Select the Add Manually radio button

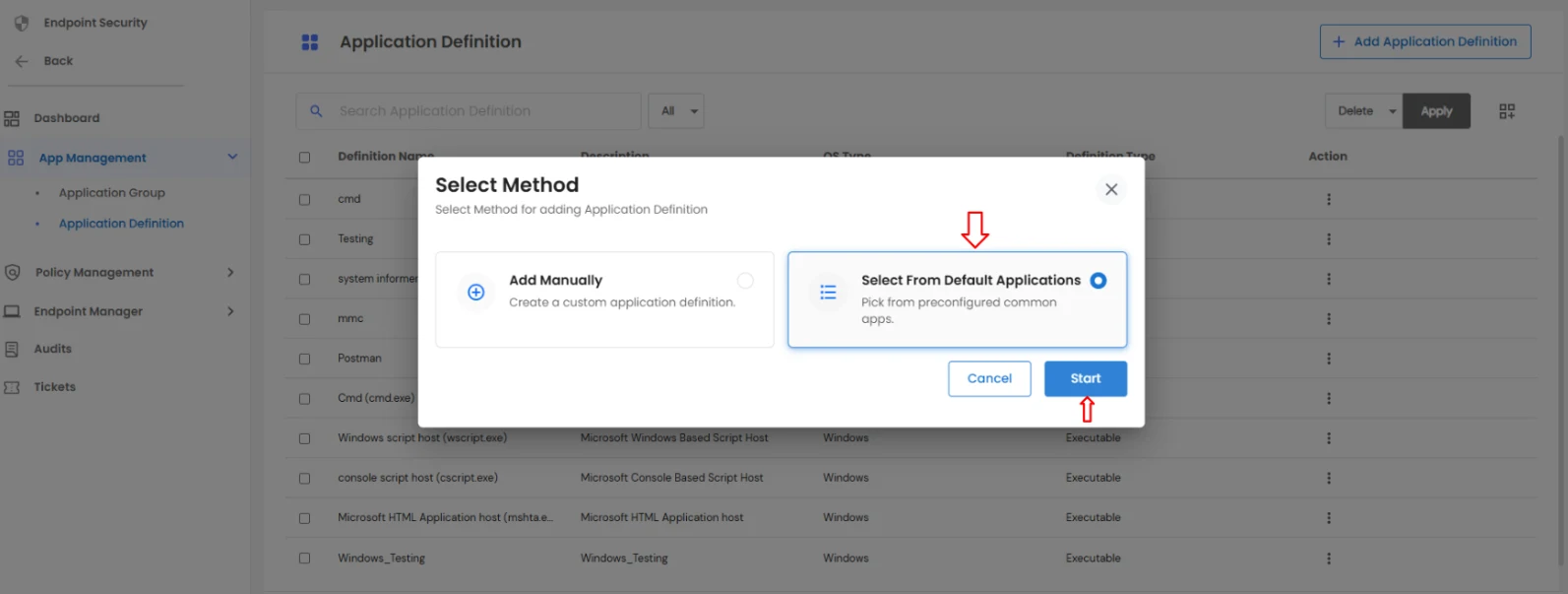(745, 280)
